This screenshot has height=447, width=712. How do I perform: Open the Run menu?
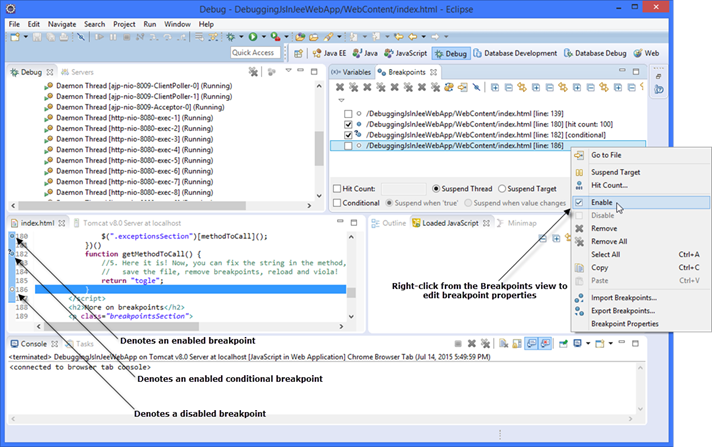click(x=149, y=22)
